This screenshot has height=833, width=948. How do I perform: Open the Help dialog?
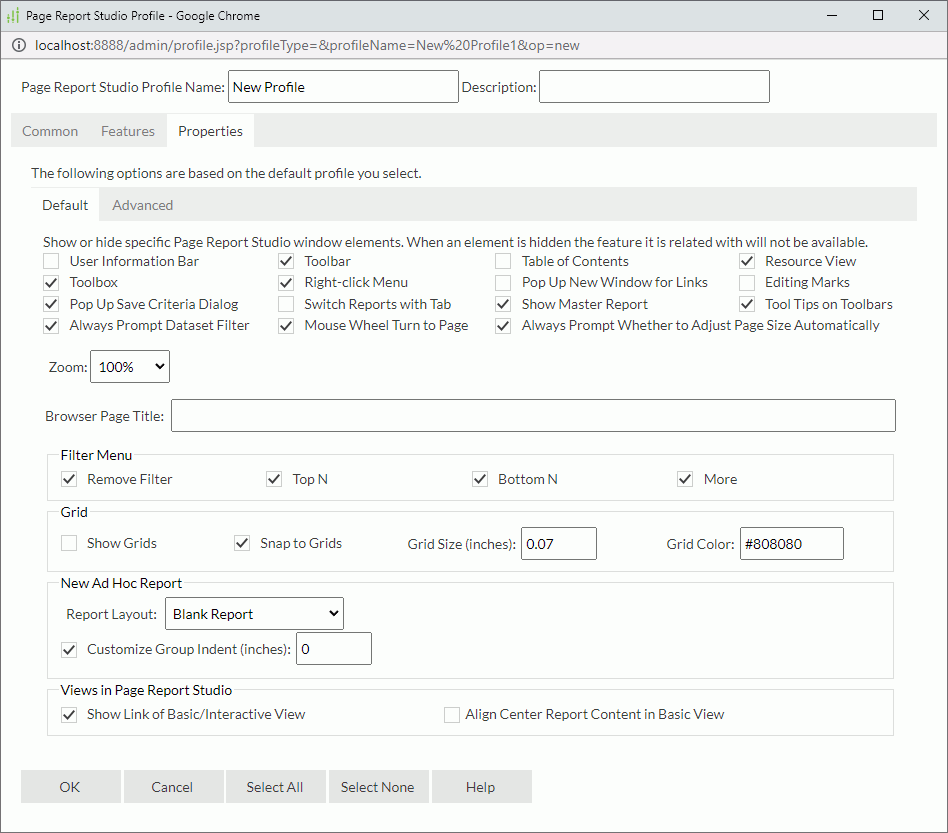pos(481,786)
